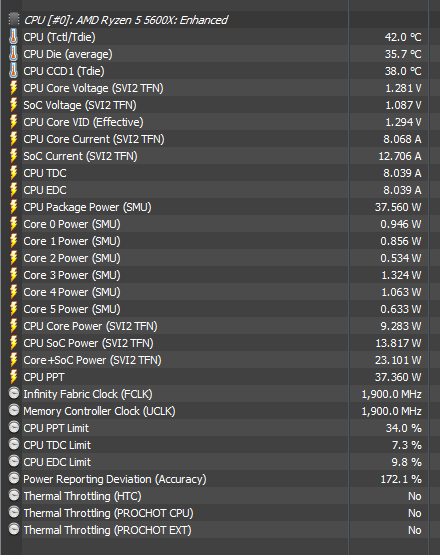Click the 42.0 °C temperature value

(x=403, y=37)
